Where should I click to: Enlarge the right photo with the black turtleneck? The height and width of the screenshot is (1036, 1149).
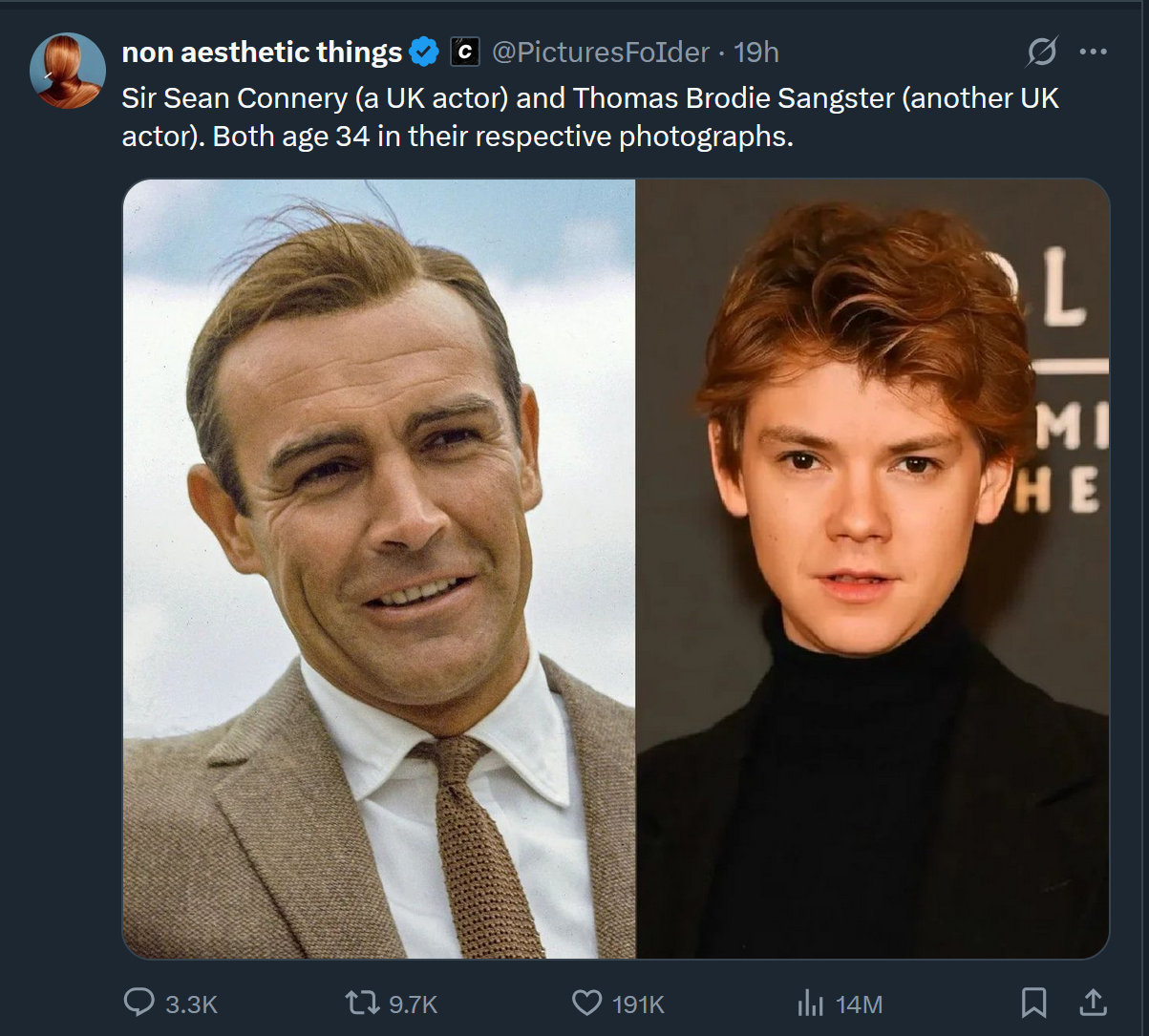(872, 568)
